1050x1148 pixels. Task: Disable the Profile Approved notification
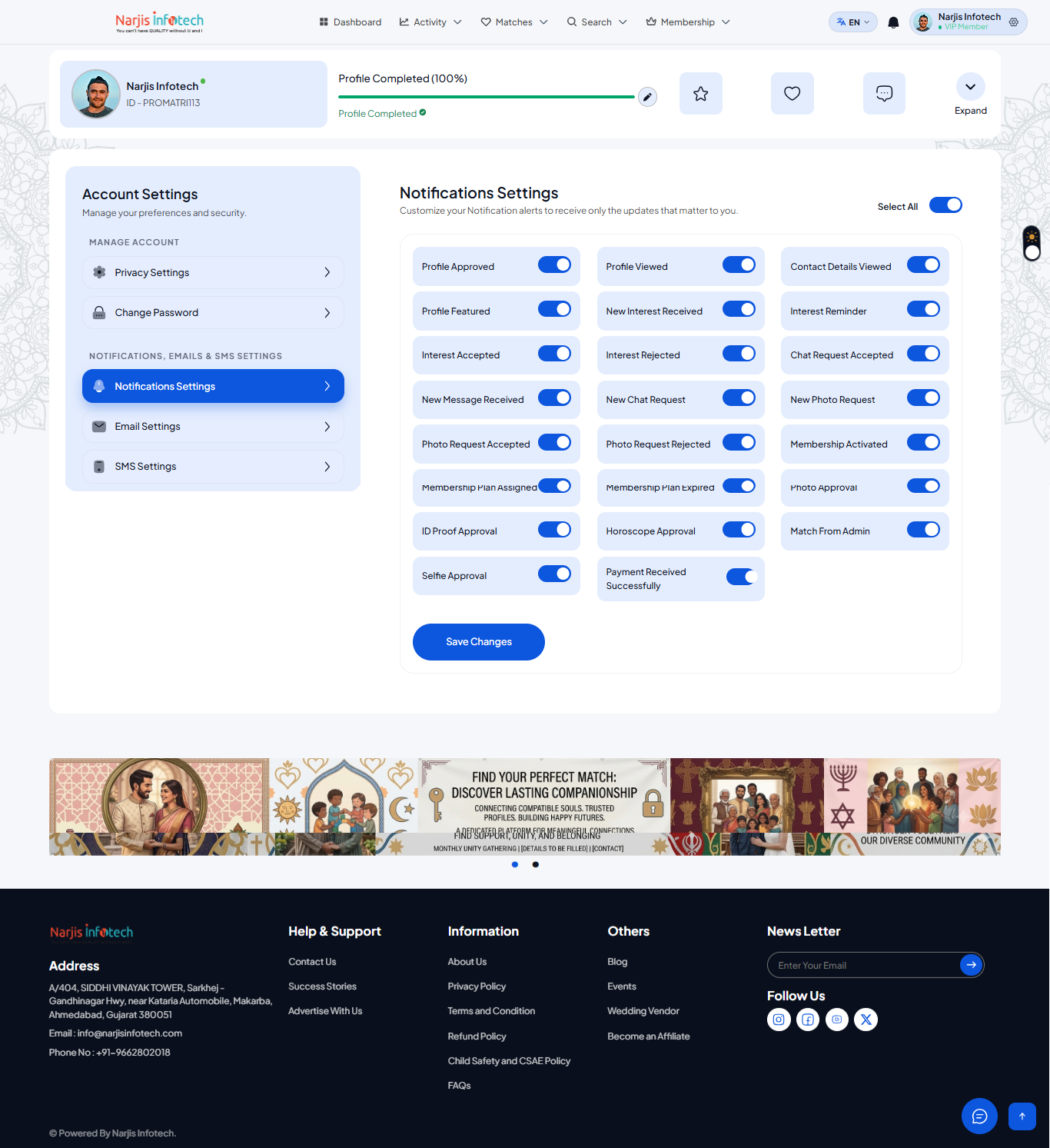pos(554,265)
